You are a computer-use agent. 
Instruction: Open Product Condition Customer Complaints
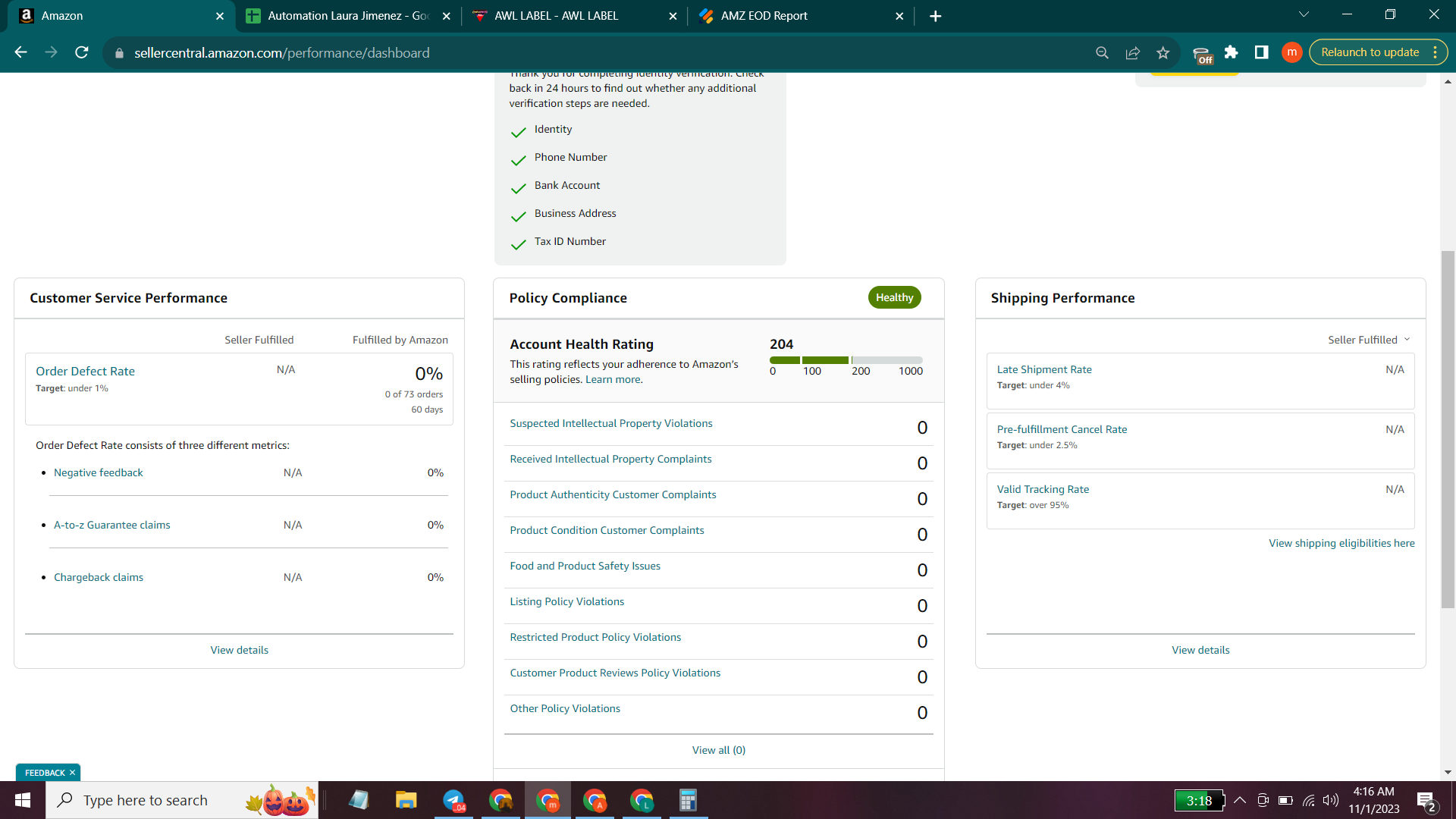pos(607,530)
